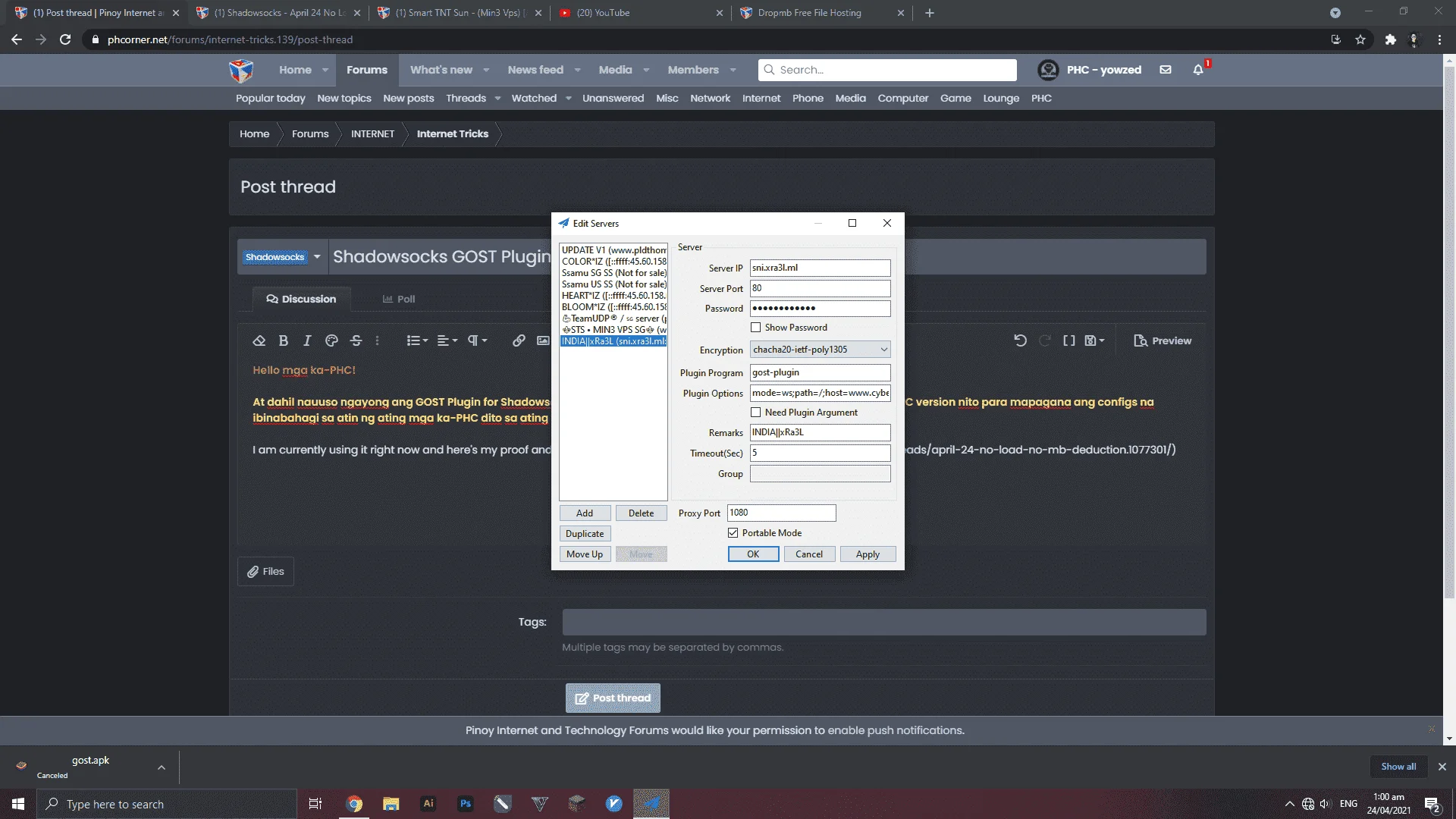The height and width of the screenshot is (819, 1456).
Task: Open Task View on taskbar
Action: click(315, 804)
